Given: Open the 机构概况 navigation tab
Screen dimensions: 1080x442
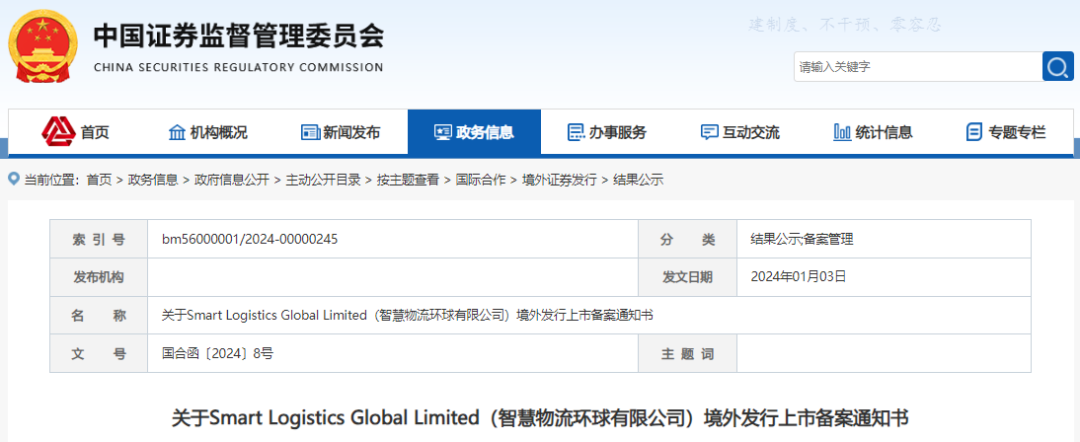Looking at the screenshot, I should tap(208, 132).
